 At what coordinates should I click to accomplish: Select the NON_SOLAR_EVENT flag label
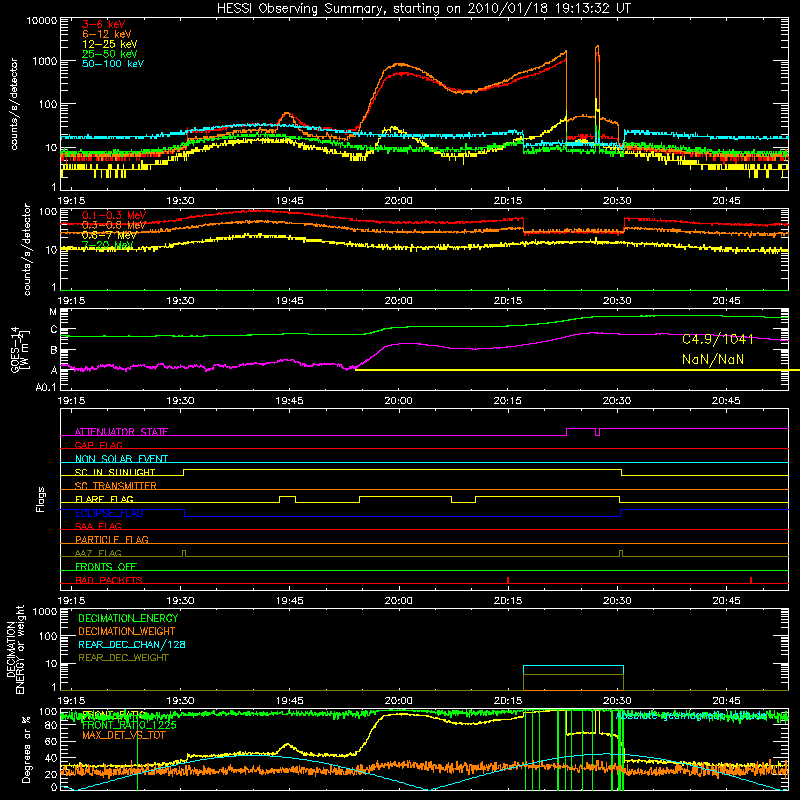click(121, 459)
